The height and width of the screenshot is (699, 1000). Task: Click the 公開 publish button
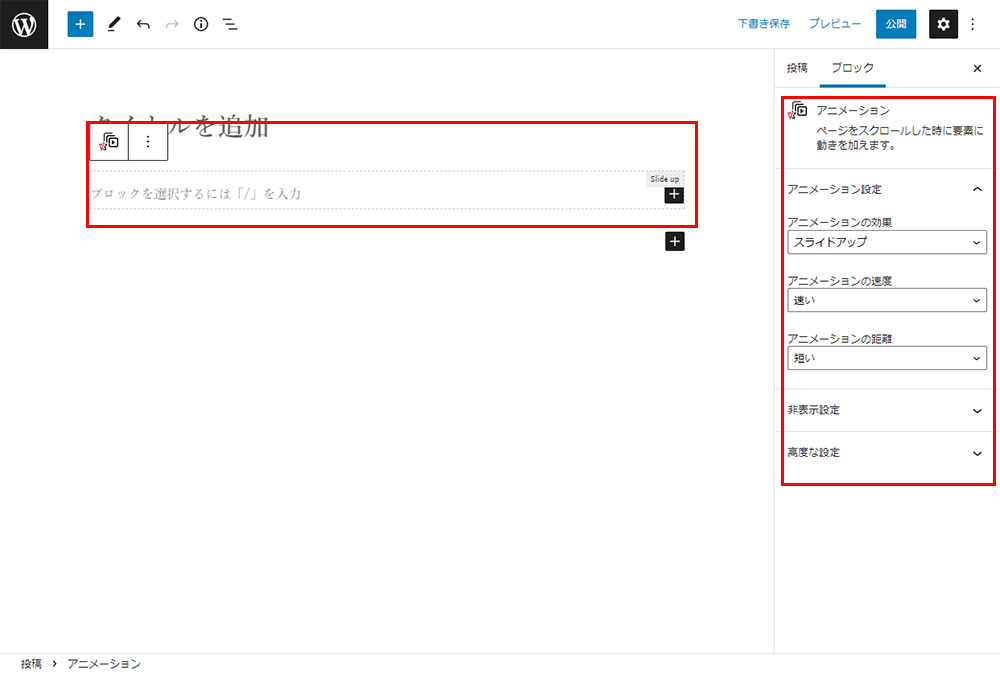point(895,24)
